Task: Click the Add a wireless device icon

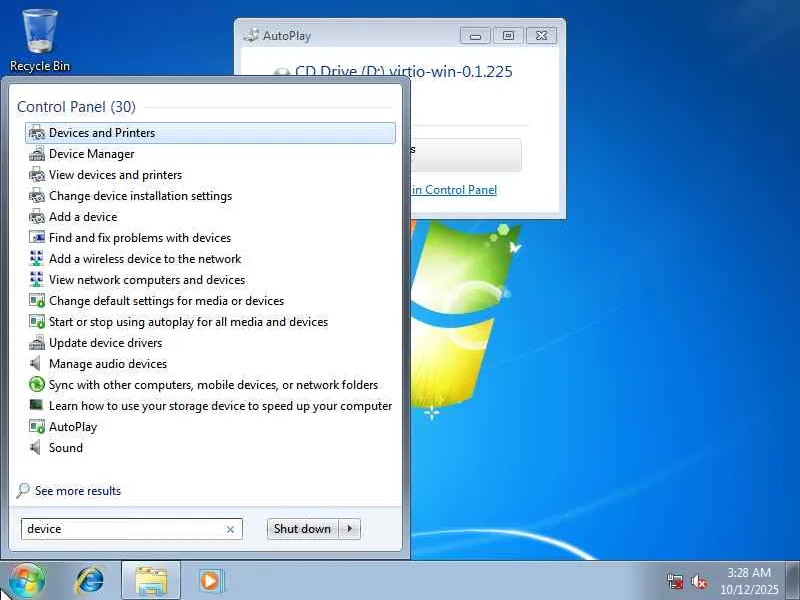Action: [37, 259]
